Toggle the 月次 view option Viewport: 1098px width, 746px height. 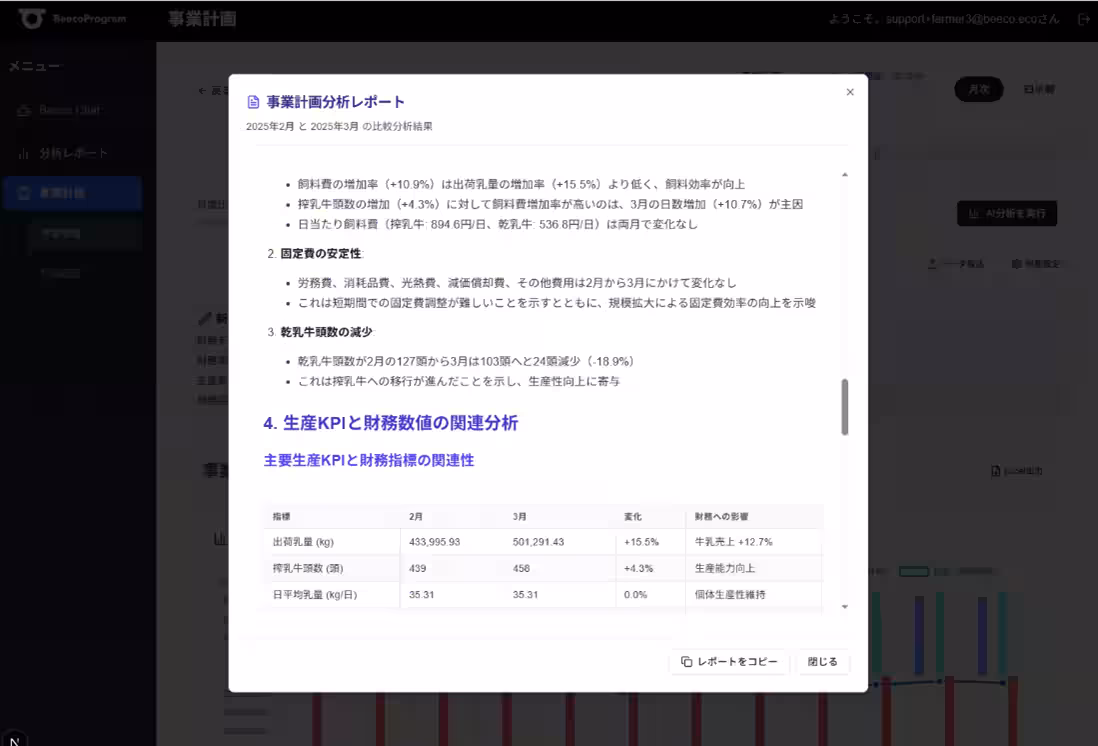(x=978, y=89)
